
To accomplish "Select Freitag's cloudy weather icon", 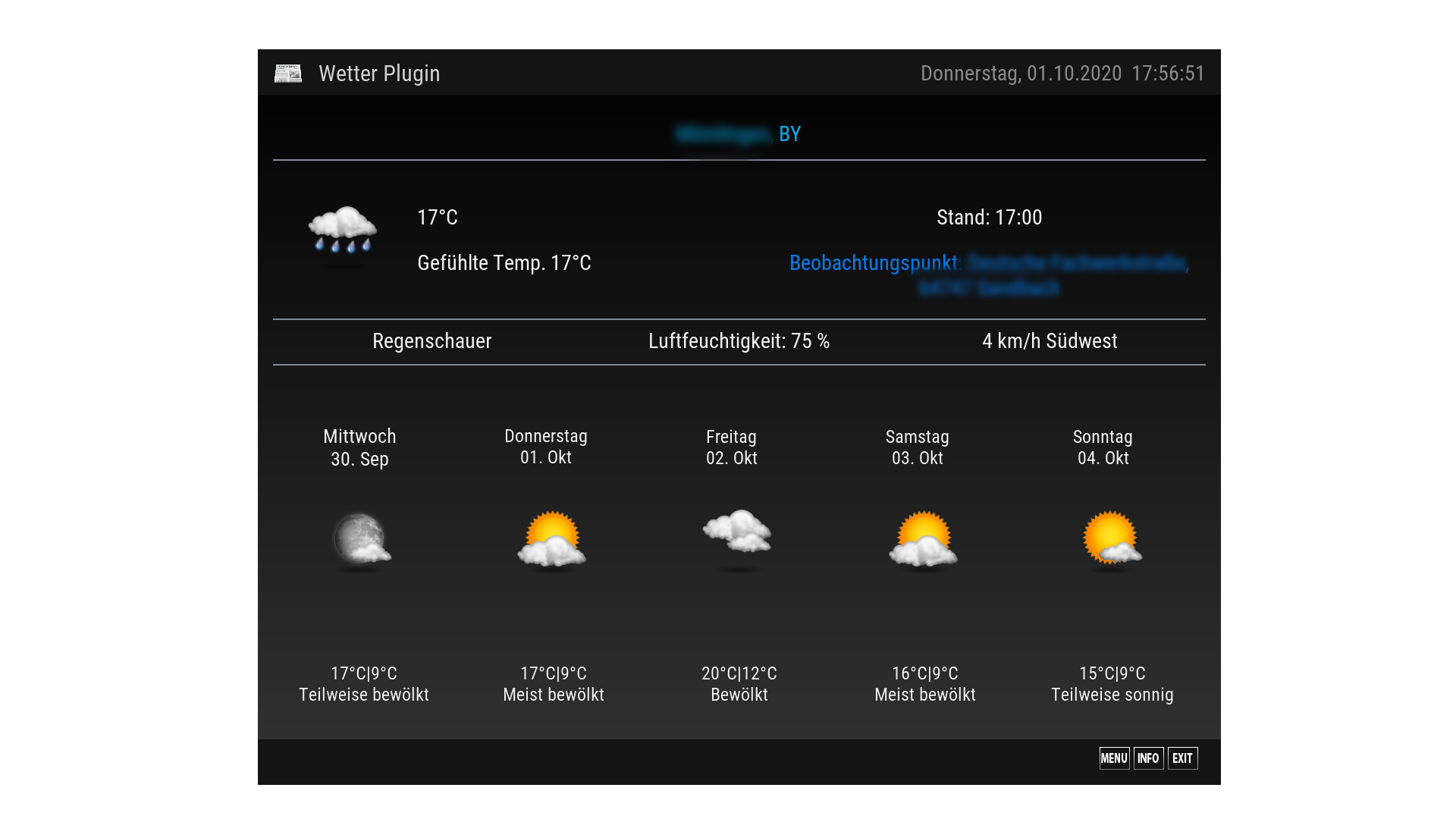I will click(x=737, y=532).
